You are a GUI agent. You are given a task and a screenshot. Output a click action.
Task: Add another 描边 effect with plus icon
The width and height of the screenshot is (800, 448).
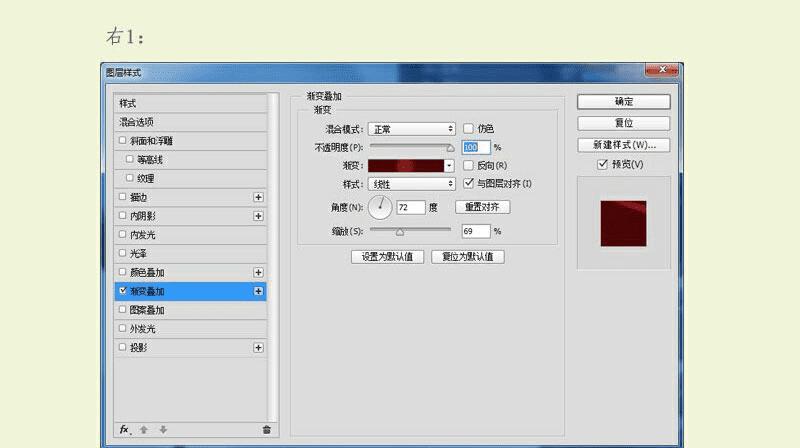pos(258,197)
